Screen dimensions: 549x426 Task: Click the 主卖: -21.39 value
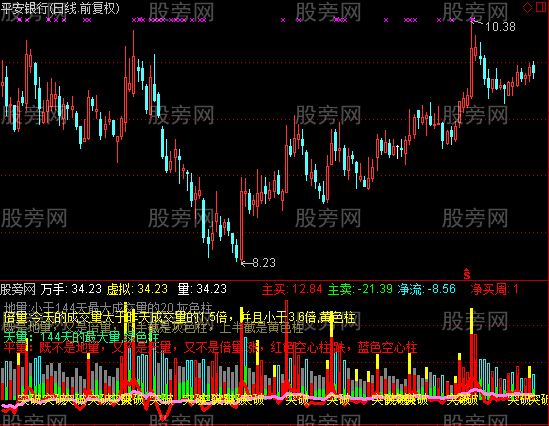click(360, 289)
